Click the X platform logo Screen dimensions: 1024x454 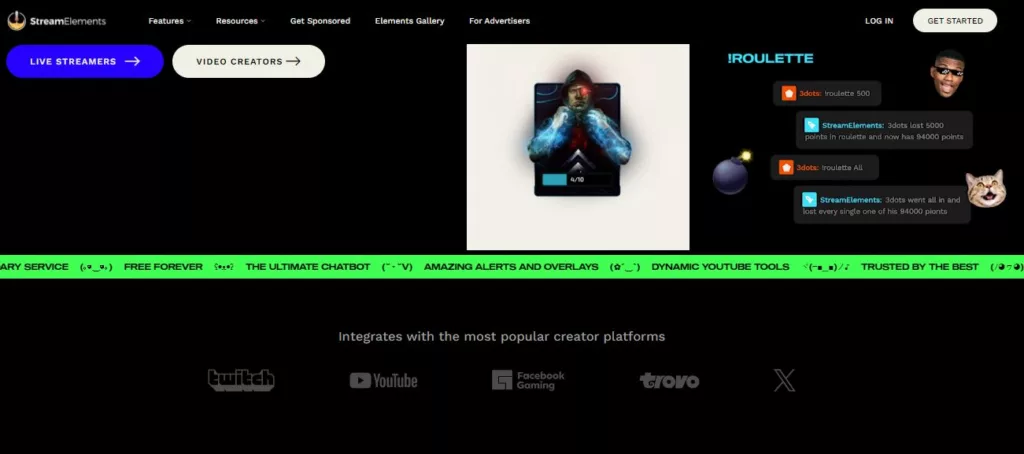(x=784, y=380)
